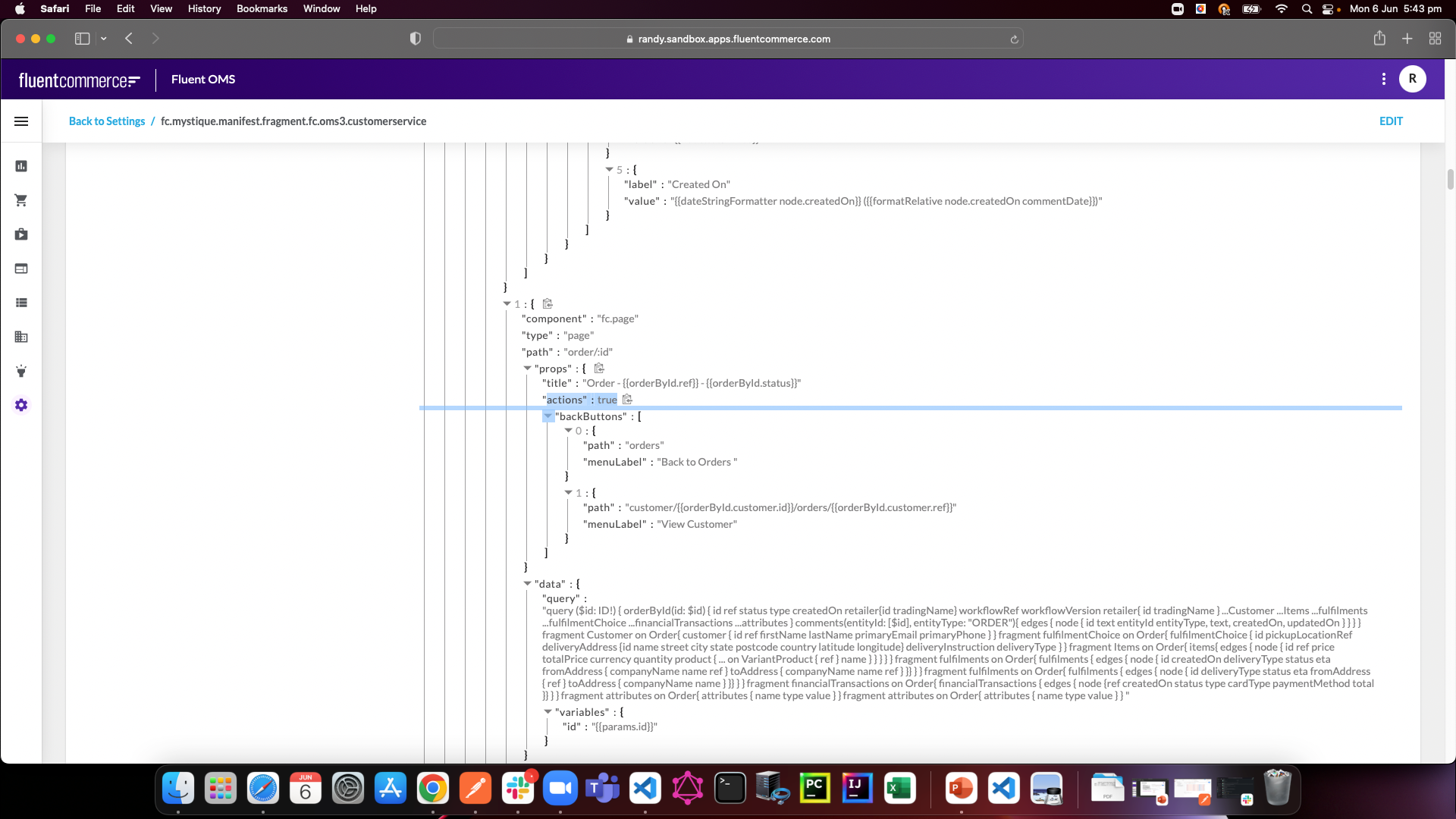Collapse the "variables" object node

pos(548,712)
